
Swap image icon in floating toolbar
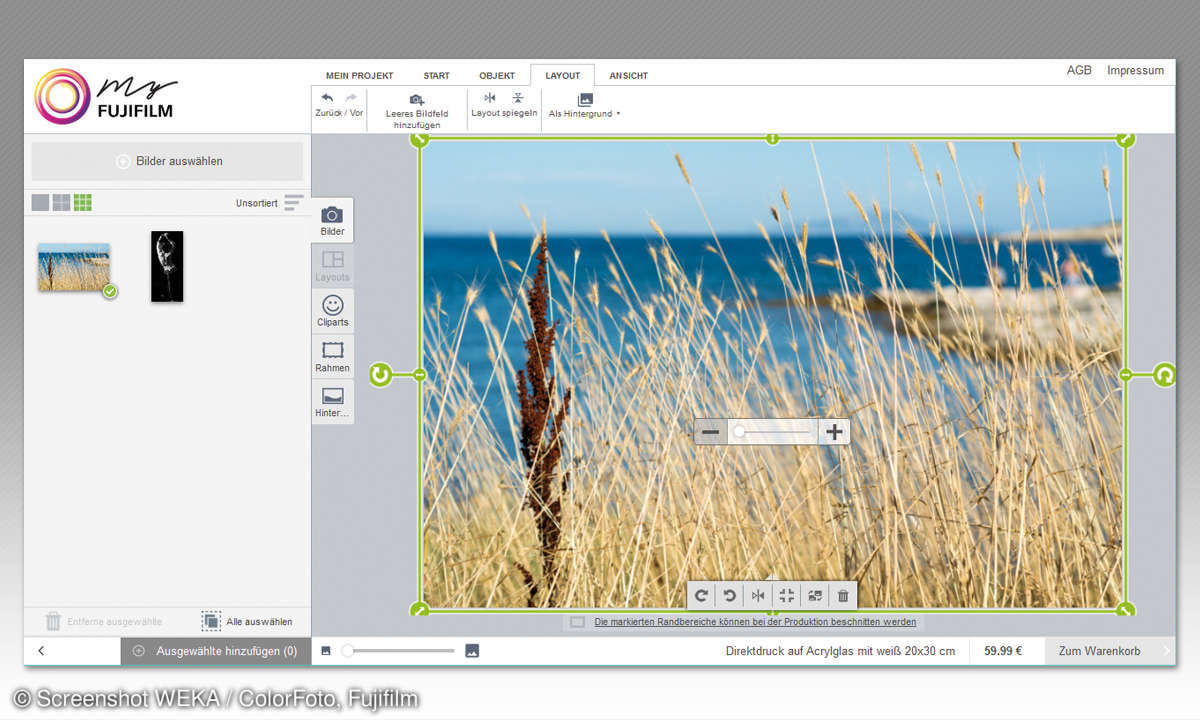coord(815,595)
